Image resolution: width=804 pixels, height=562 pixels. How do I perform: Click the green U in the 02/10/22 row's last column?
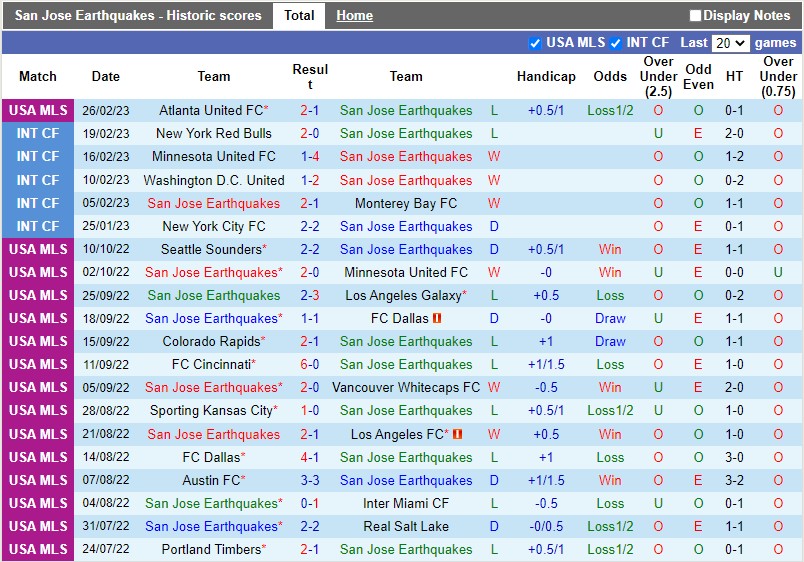click(778, 272)
